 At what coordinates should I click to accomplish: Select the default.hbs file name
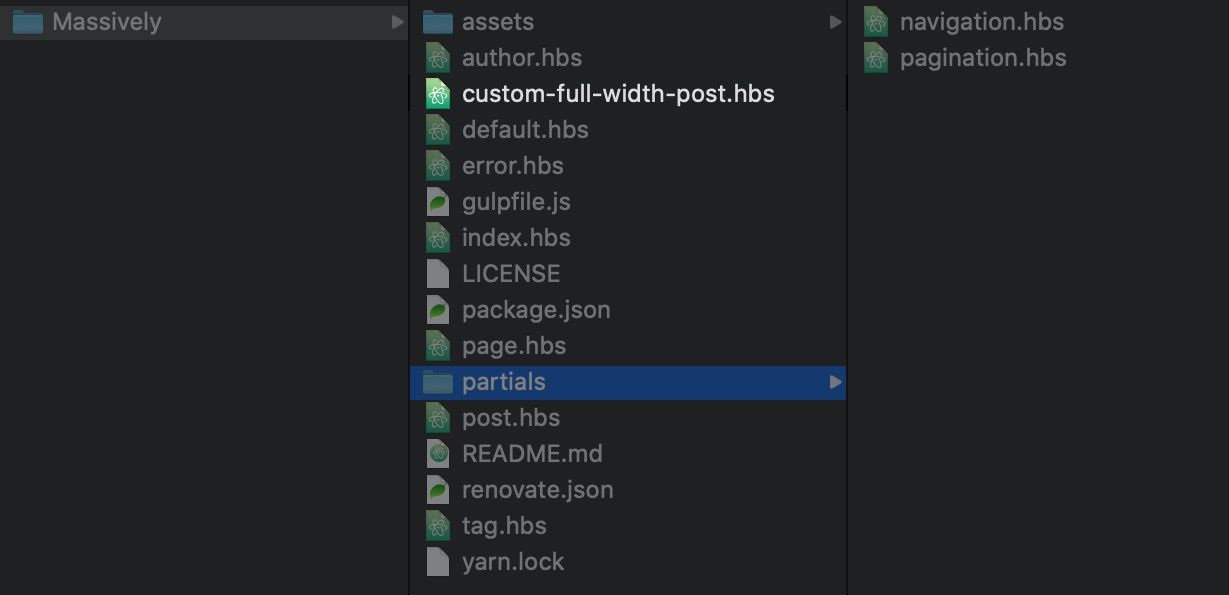click(x=525, y=130)
